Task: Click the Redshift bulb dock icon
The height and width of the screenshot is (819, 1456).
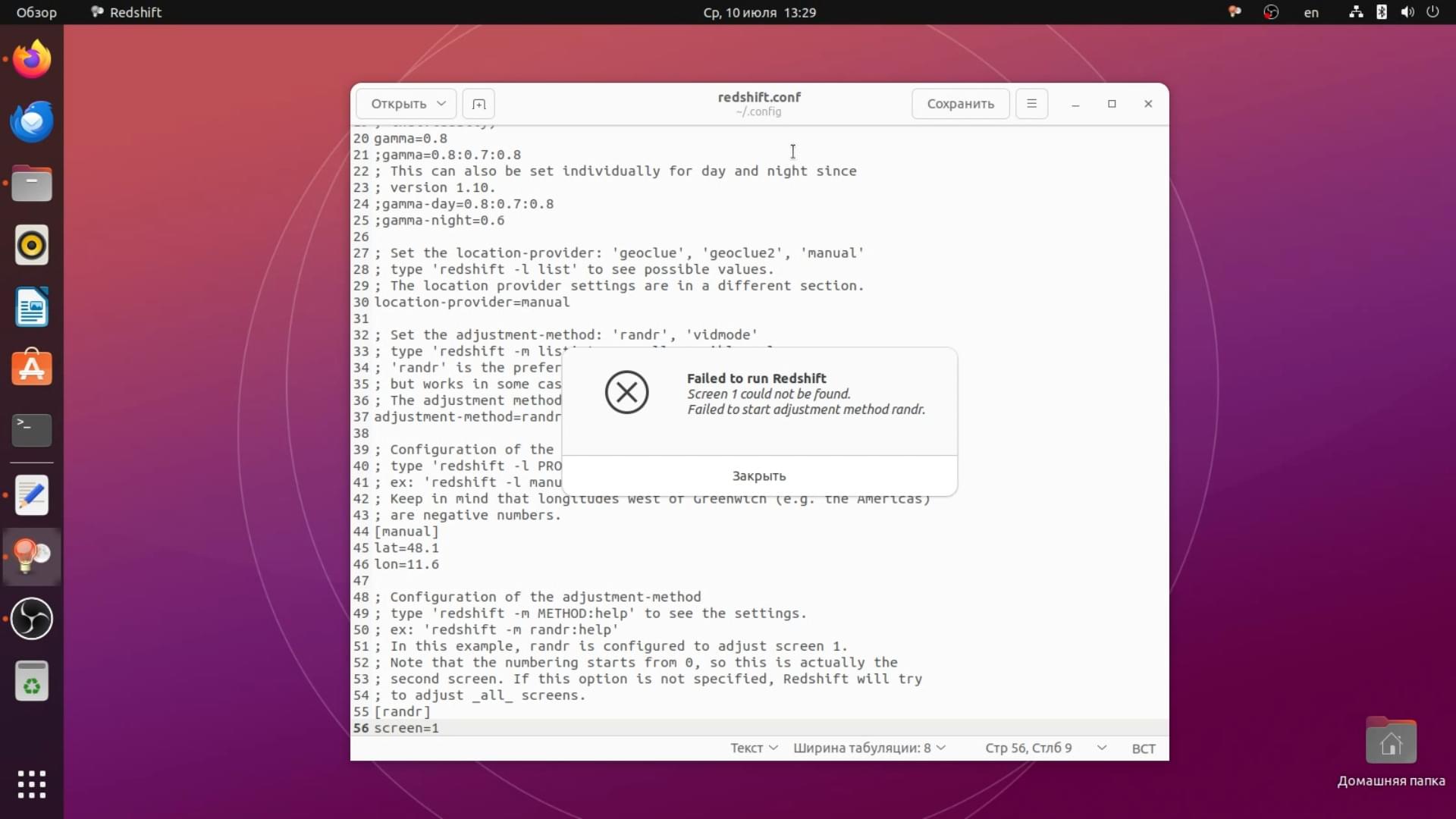Action: pyautogui.click(x=32, y=557)
